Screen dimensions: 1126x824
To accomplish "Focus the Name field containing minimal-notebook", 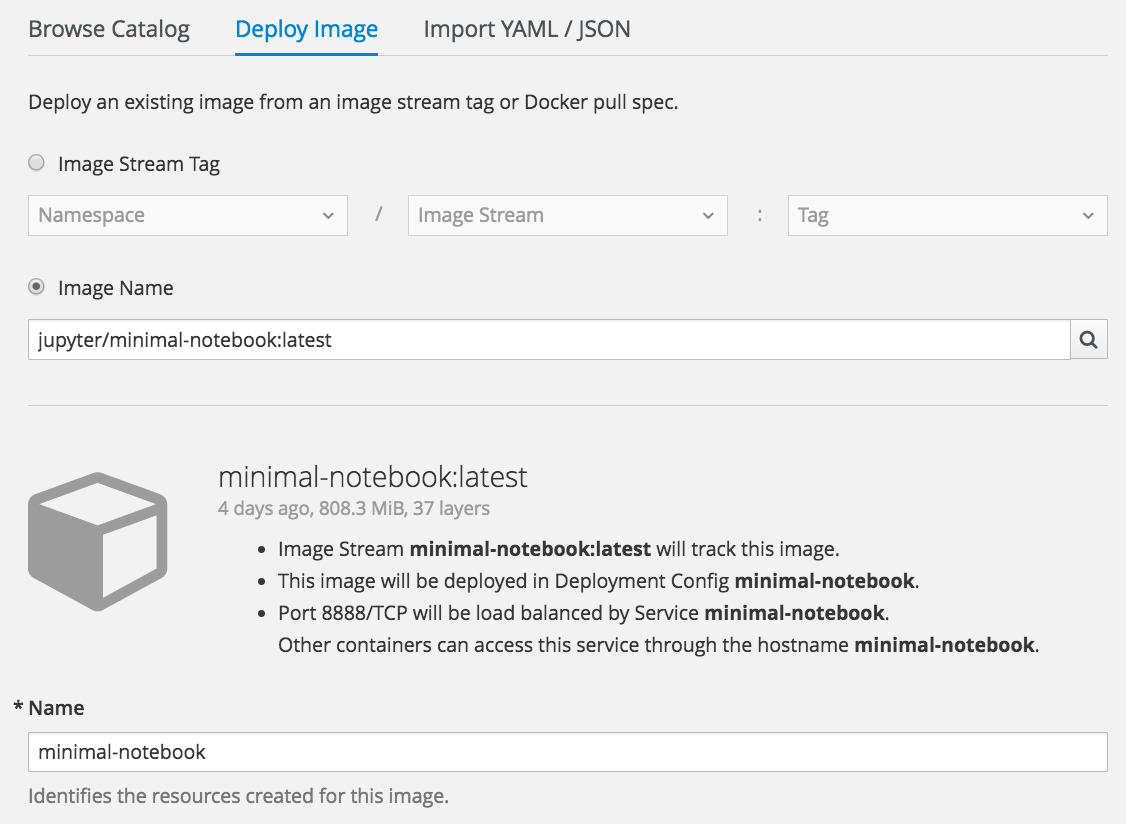I will tap(567, 752).
